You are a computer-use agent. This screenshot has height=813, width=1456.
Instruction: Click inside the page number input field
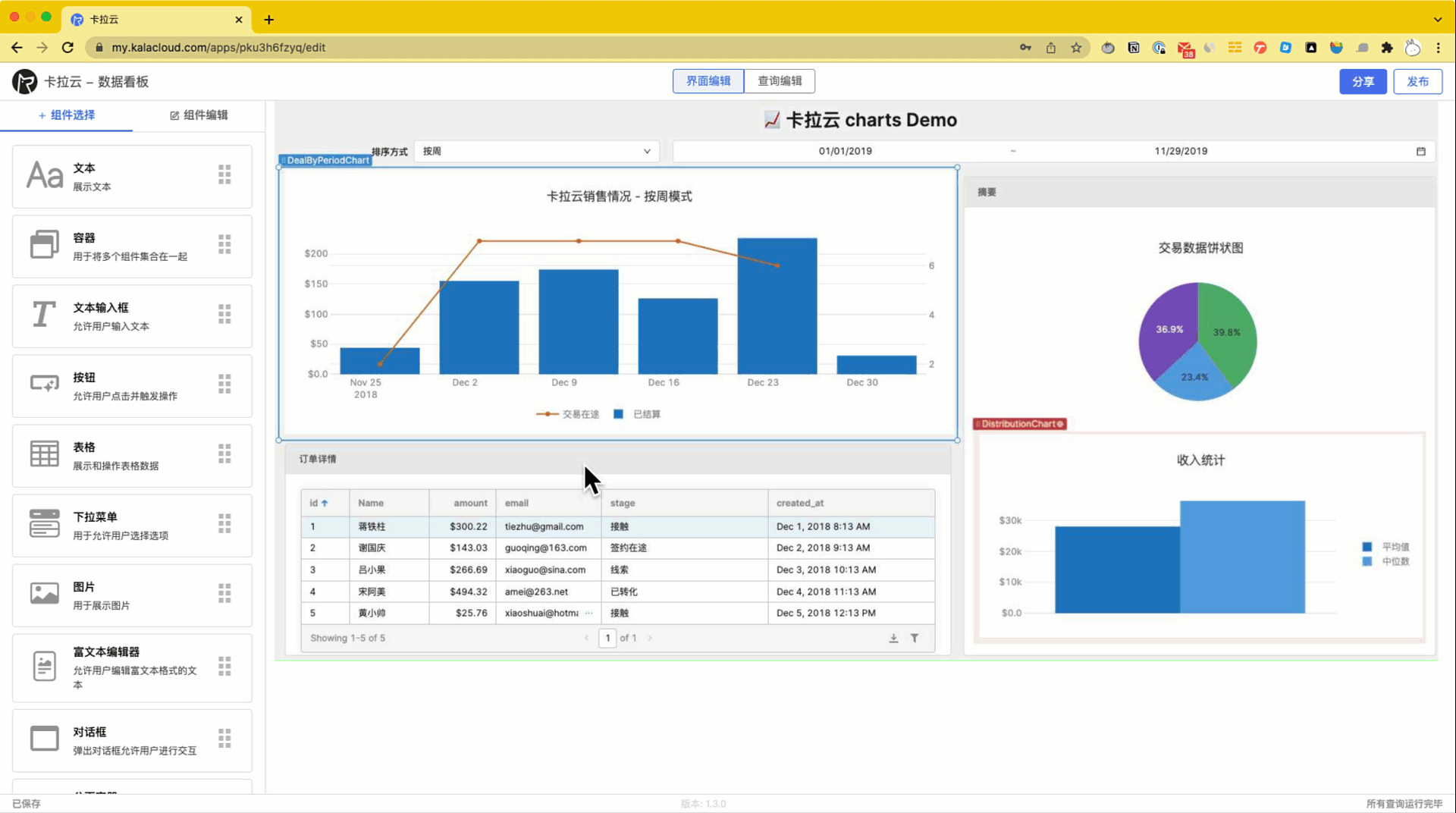607,638
